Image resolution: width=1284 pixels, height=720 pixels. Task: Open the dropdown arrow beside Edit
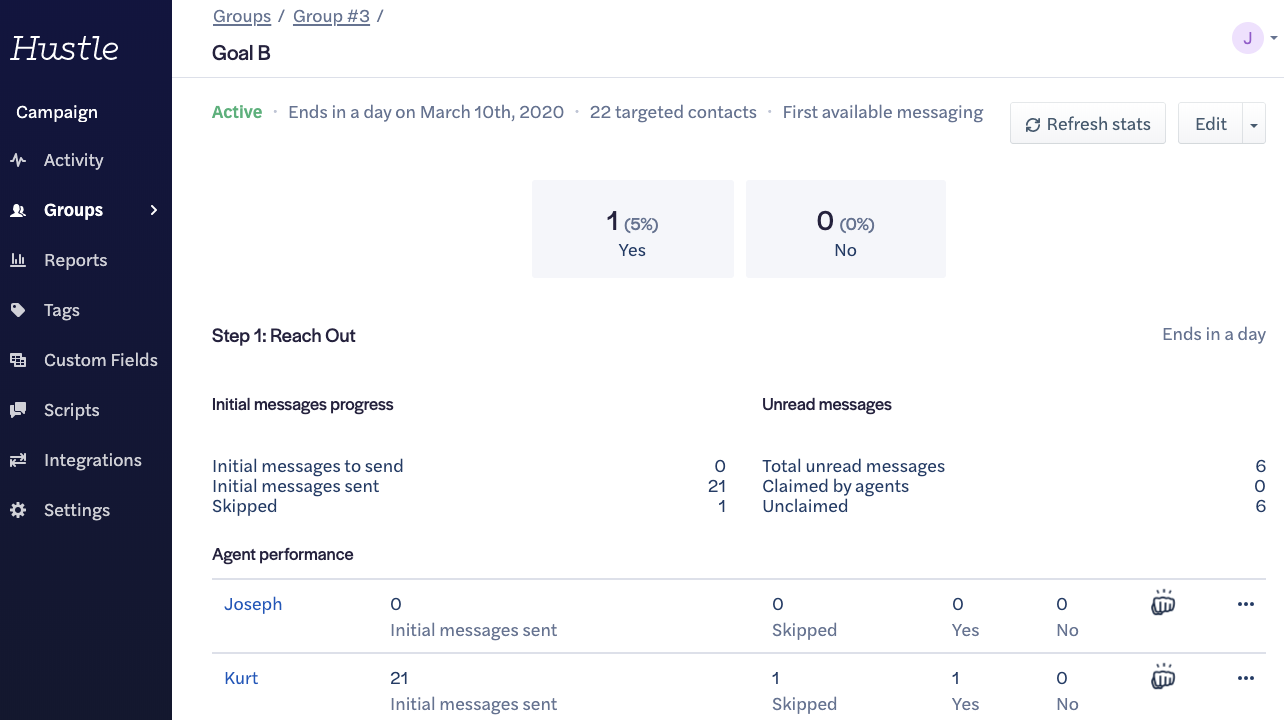point(1254,125)
